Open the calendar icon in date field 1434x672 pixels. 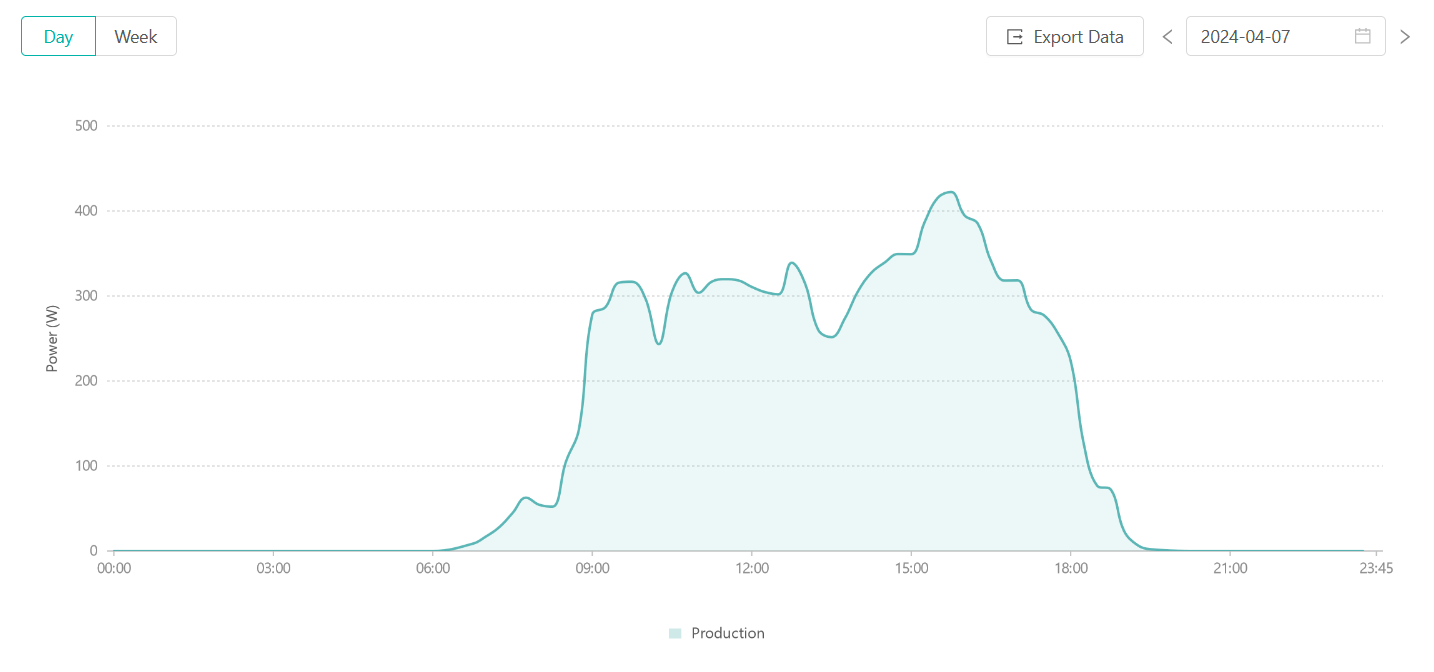point(1362,36)
